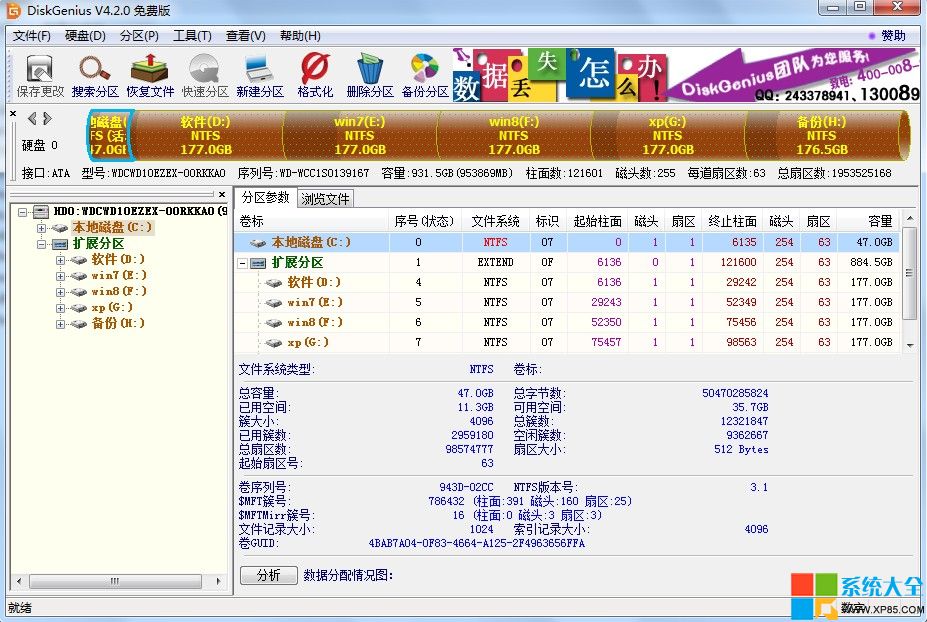Viewport: 927px width, 622px height.
Task: Open the 硬盘(D) menu
Action: click(x=85, y=36)
